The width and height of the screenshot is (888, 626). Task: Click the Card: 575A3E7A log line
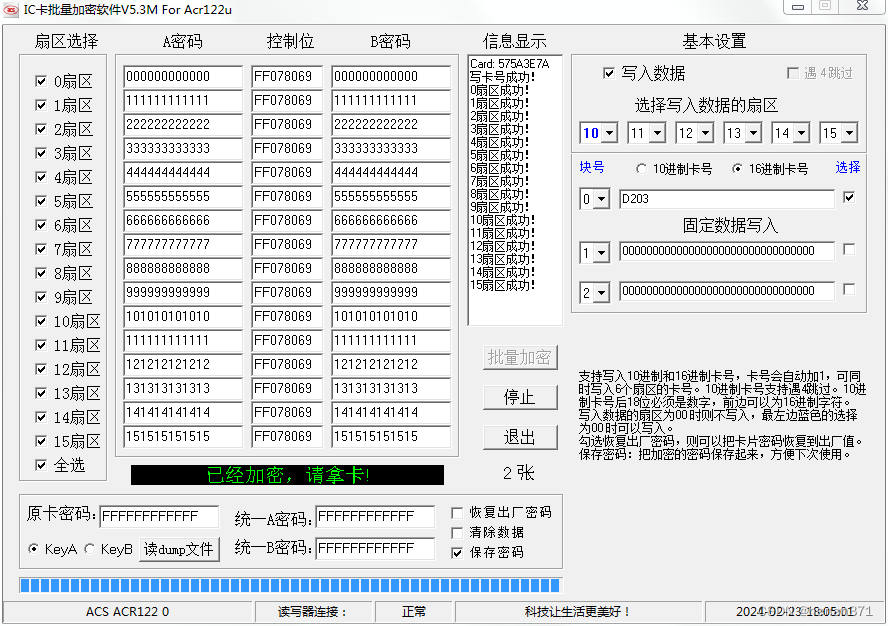tap(510, 64)
